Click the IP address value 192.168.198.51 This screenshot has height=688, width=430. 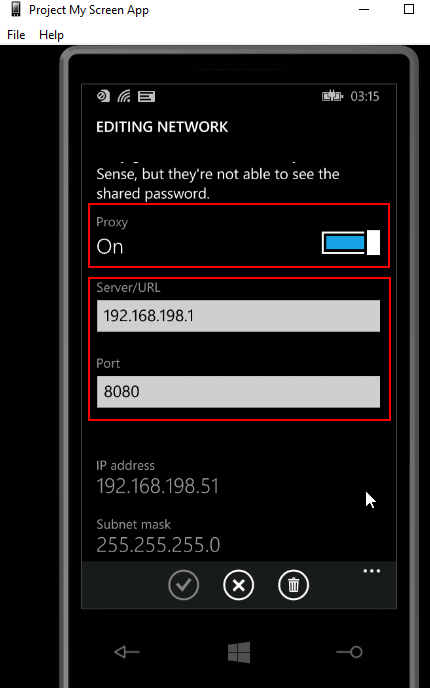pyautogui.click(x=158, y=486)
